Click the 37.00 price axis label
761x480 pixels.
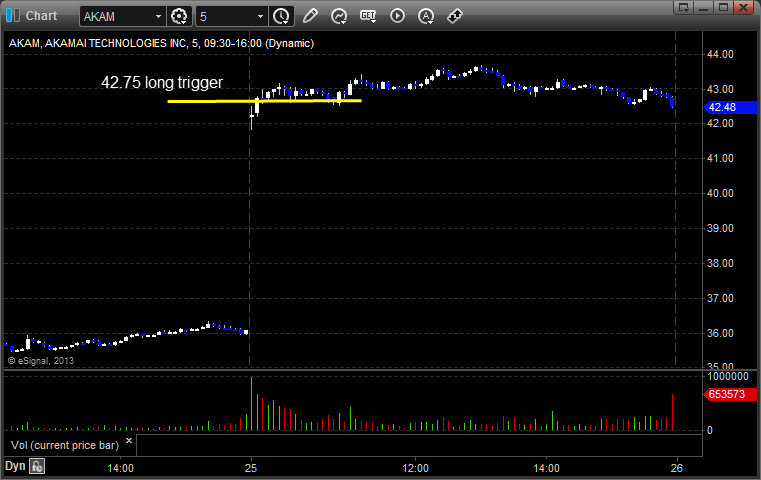(x=720, y=298)
